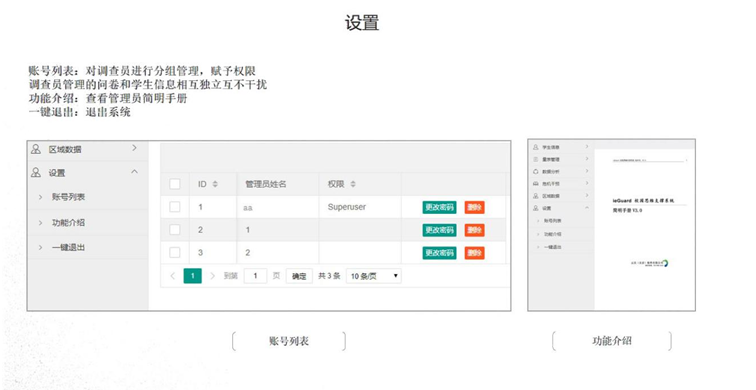Click the green page 1 button

(193, 276)
